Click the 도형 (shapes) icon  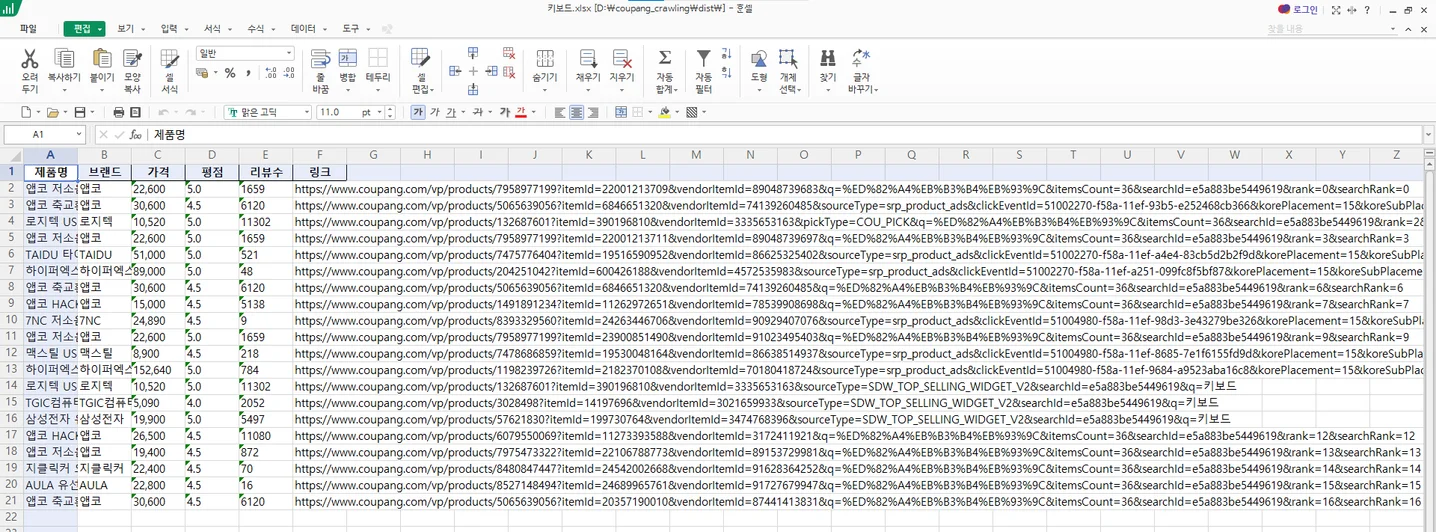point(759,59)
